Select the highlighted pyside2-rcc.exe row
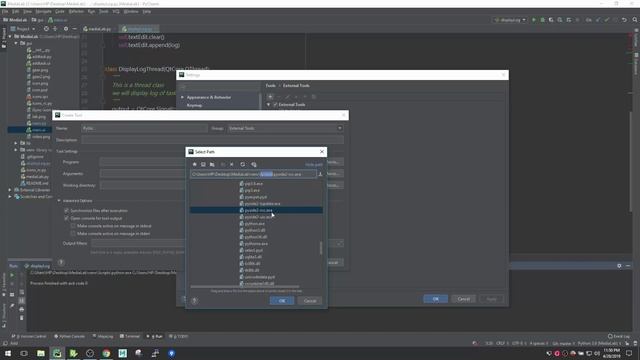The image size is (640, 360). point(256,210)
